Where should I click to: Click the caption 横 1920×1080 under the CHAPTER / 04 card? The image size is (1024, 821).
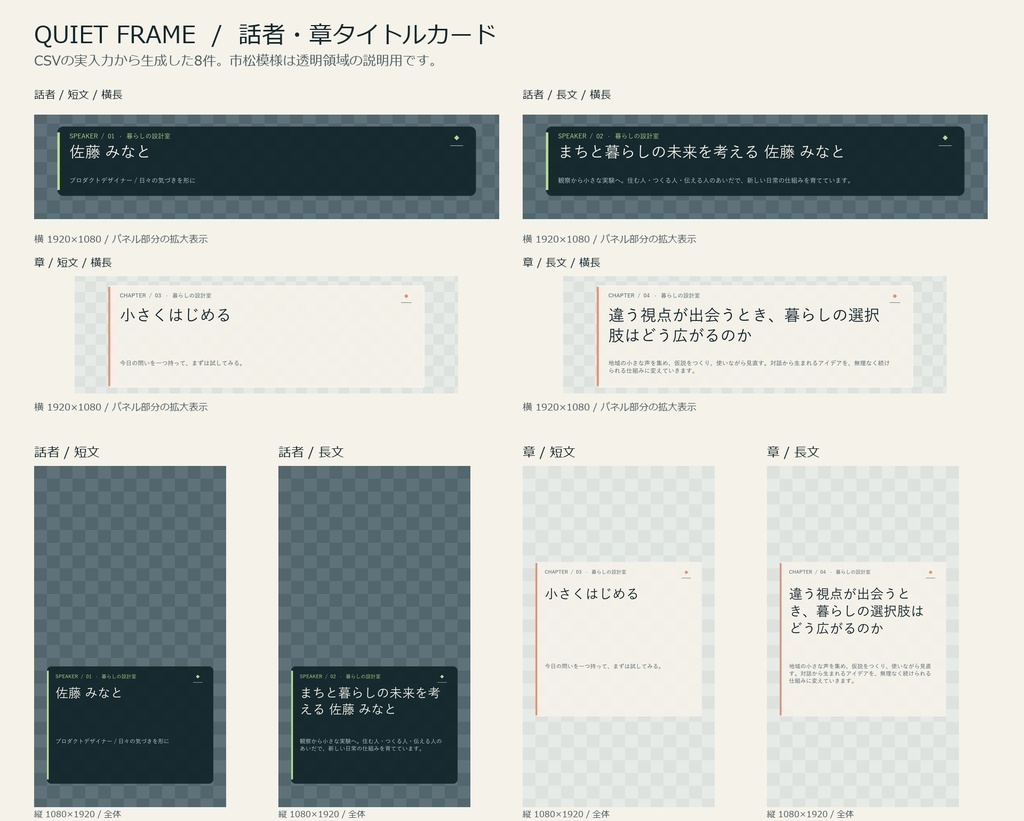[x=609, y=407]
